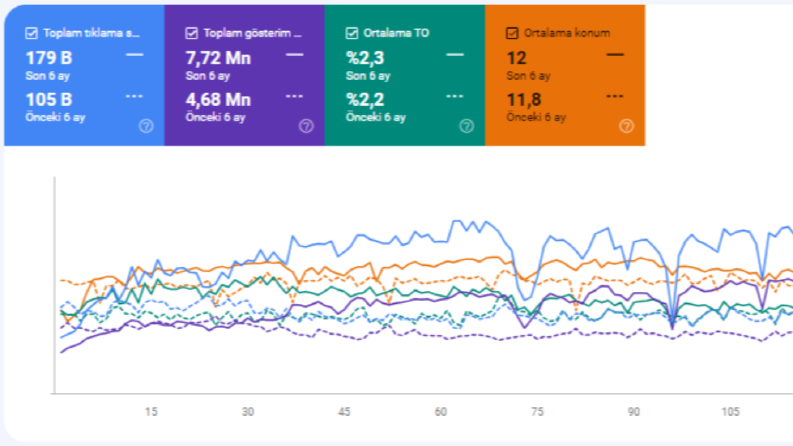Uncheck the Ortalama TO checkbox
The height and width of the screenshot is (446, 793).
tap(351, 33)
